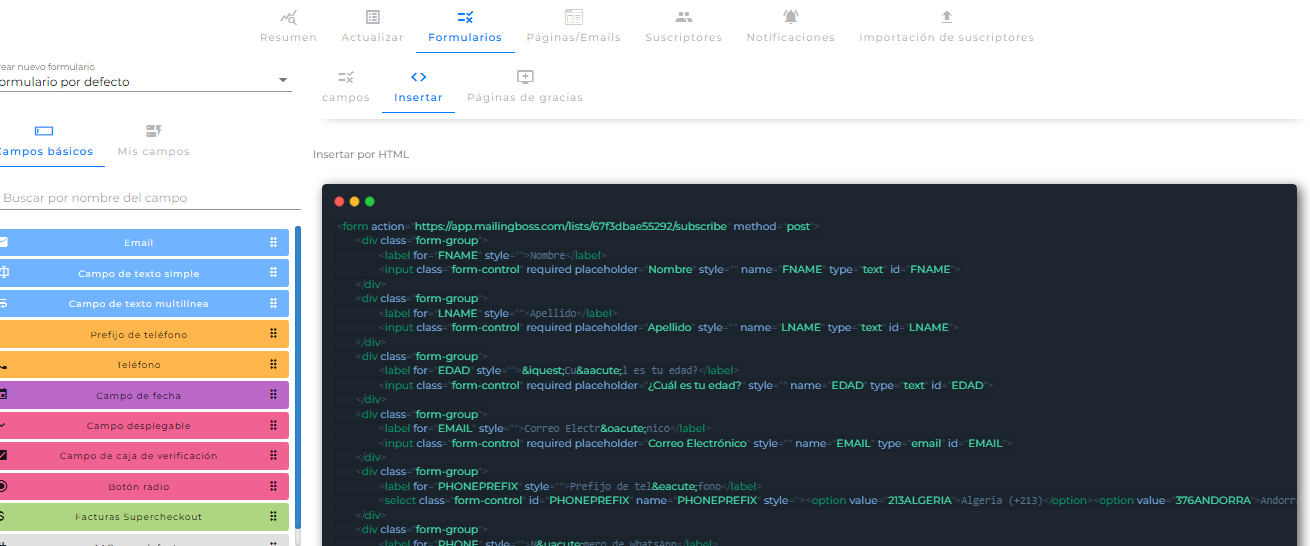Open the Páginas/Emails icon
1310x546 pixels.
point(574,17)
